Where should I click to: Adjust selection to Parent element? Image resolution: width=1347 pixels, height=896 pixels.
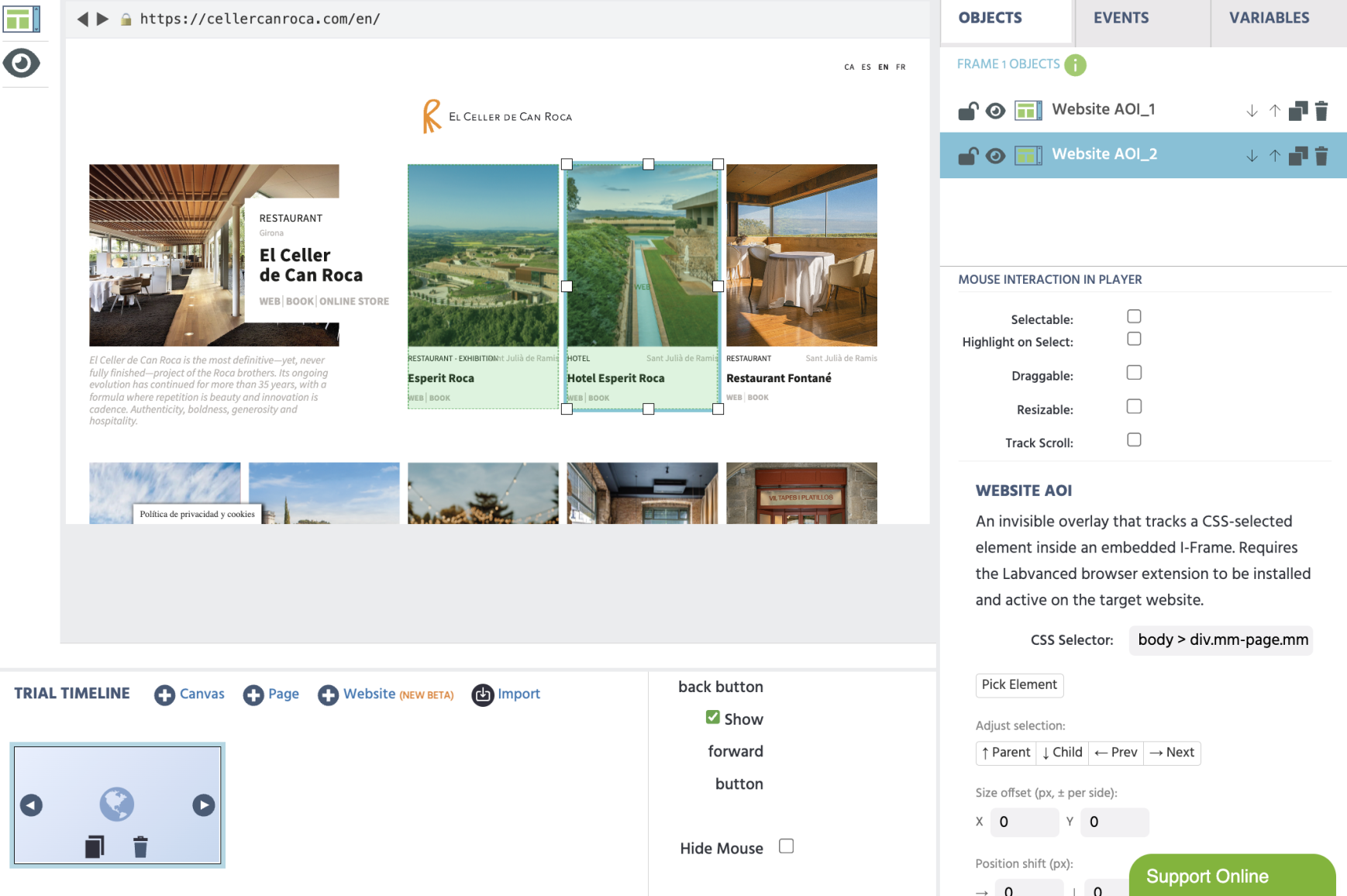(x=1006, y=753)
